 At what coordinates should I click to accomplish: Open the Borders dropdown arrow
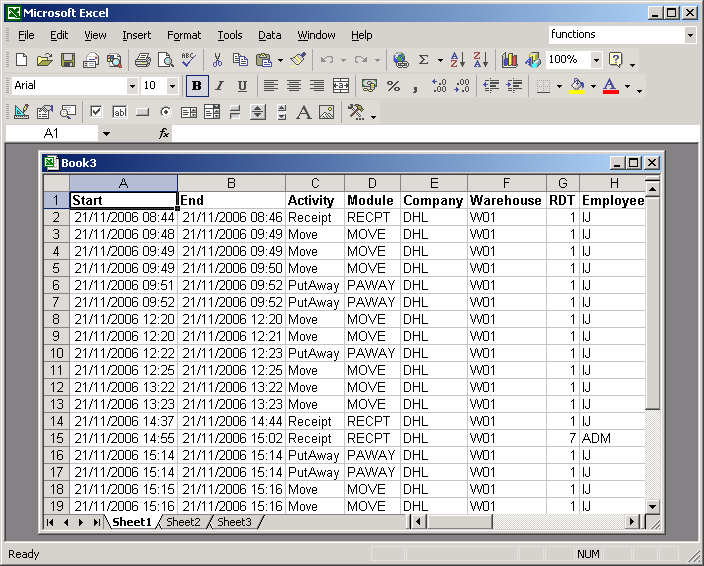tap(559, 86)
